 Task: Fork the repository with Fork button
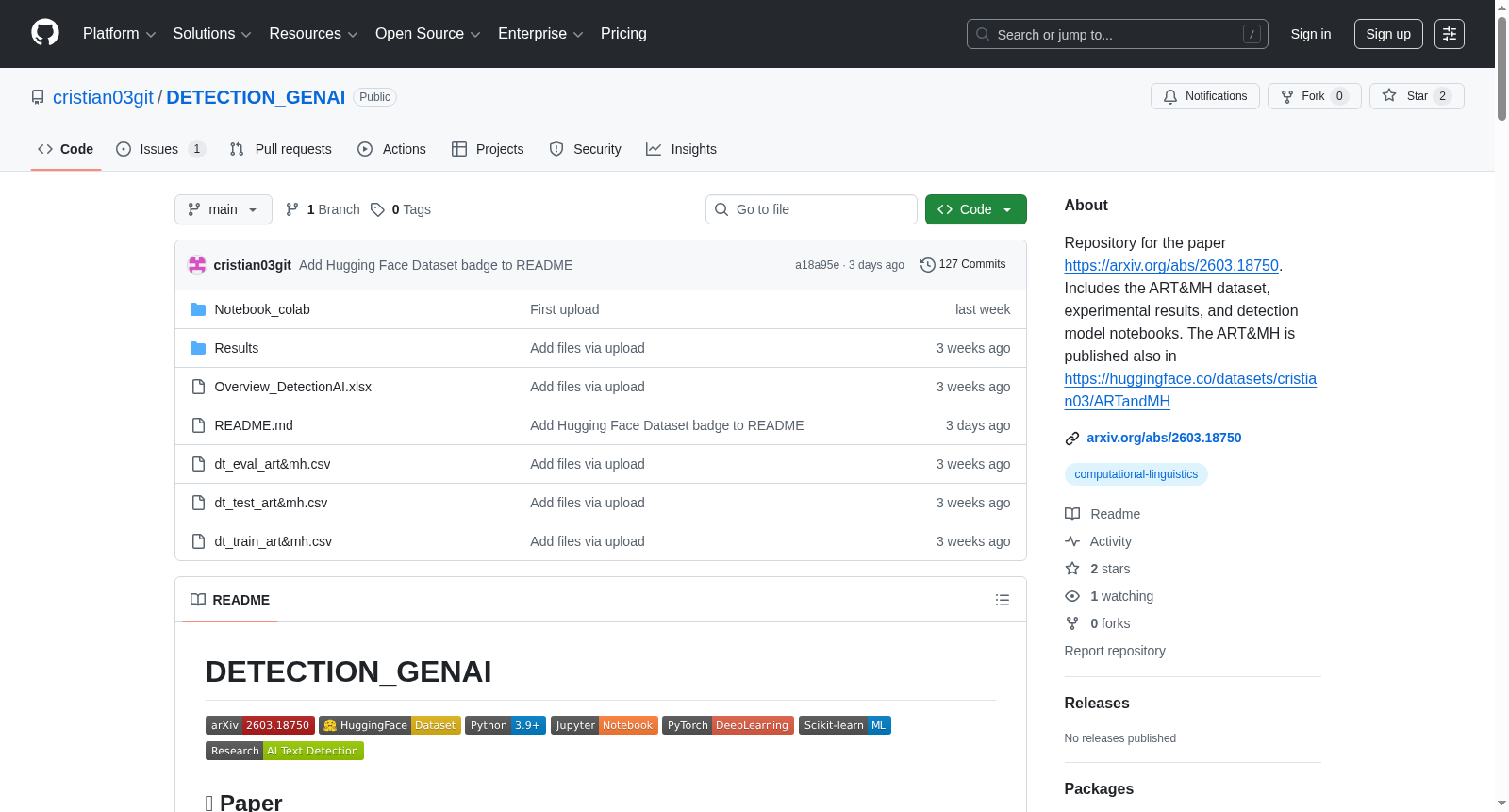pos(1315,96)
